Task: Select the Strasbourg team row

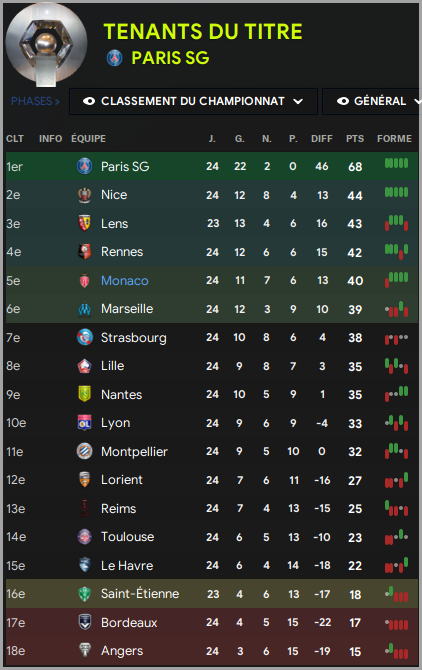Action: pos(212,338)
